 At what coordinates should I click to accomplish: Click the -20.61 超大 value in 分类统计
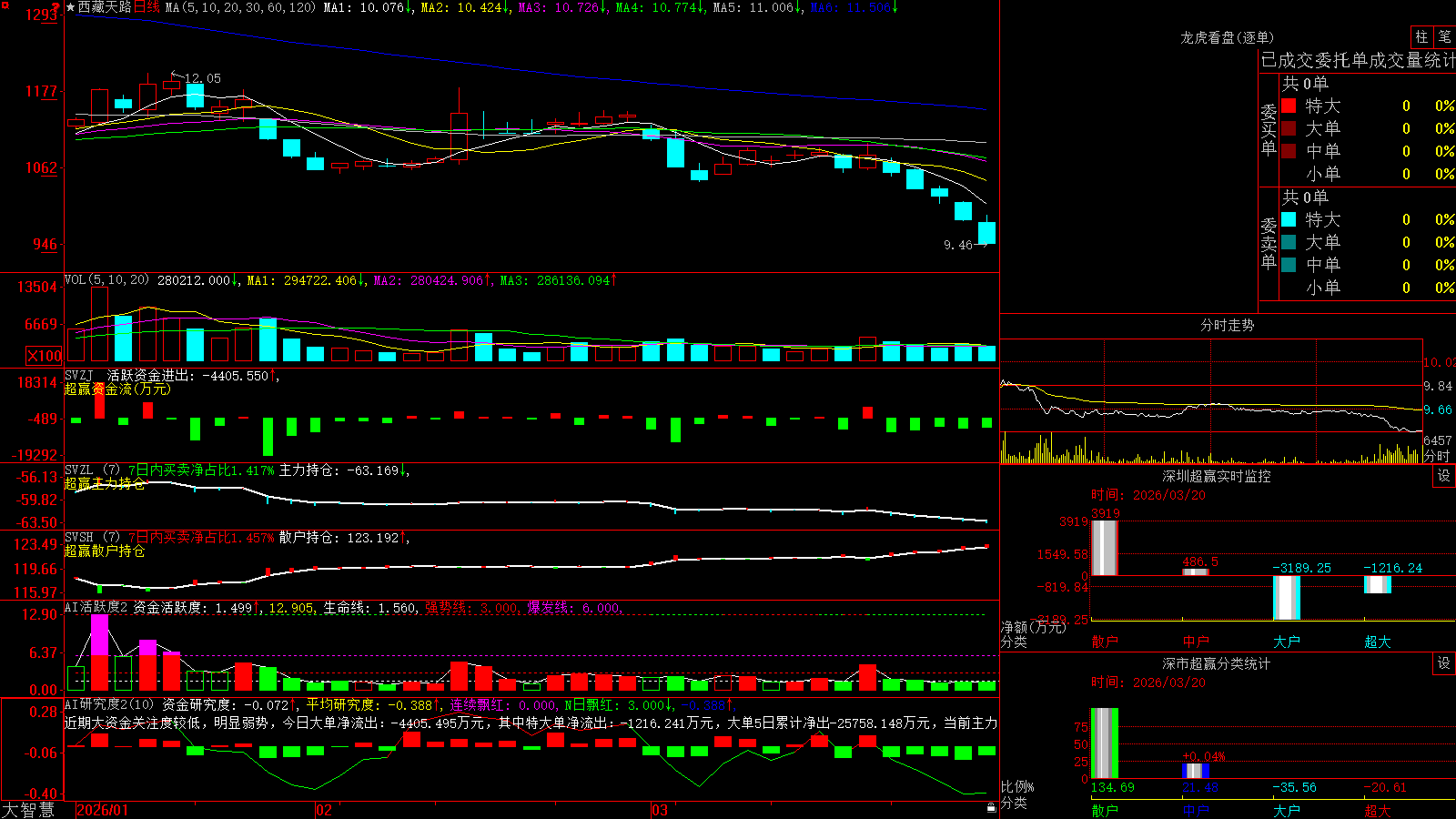point(1385,787)
